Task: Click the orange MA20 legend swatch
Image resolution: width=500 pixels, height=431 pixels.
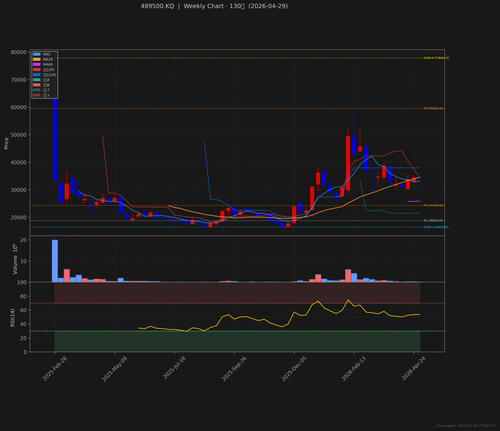Action: pyautogui.click(x=37, y=59)
